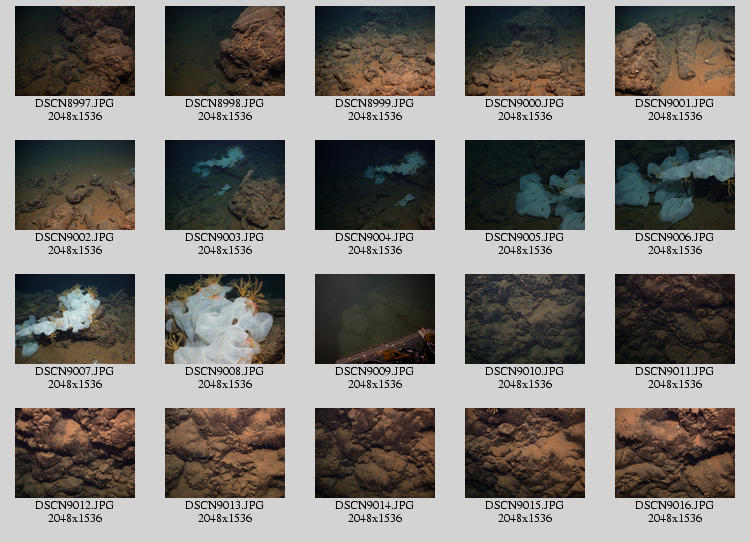Click the file name DSCN8999.JPG
The height and width of the screenshot is (542, 750).
coord(375,103)
